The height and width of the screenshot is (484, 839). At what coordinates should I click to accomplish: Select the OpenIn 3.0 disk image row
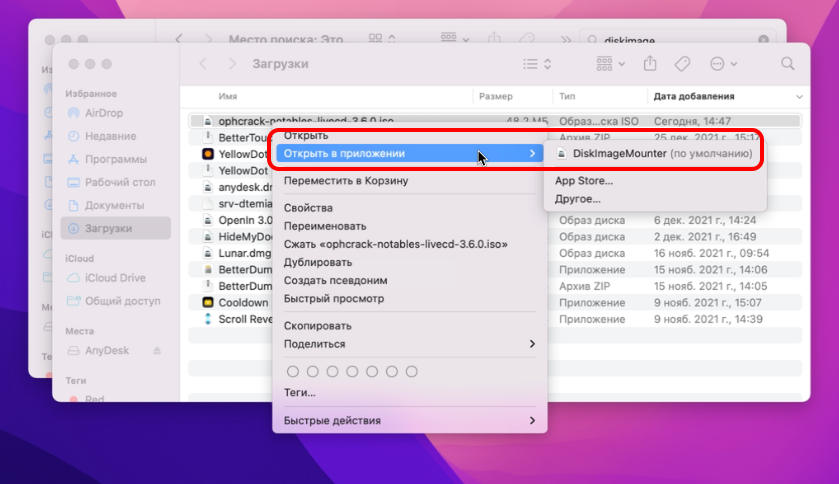(495, 220)
